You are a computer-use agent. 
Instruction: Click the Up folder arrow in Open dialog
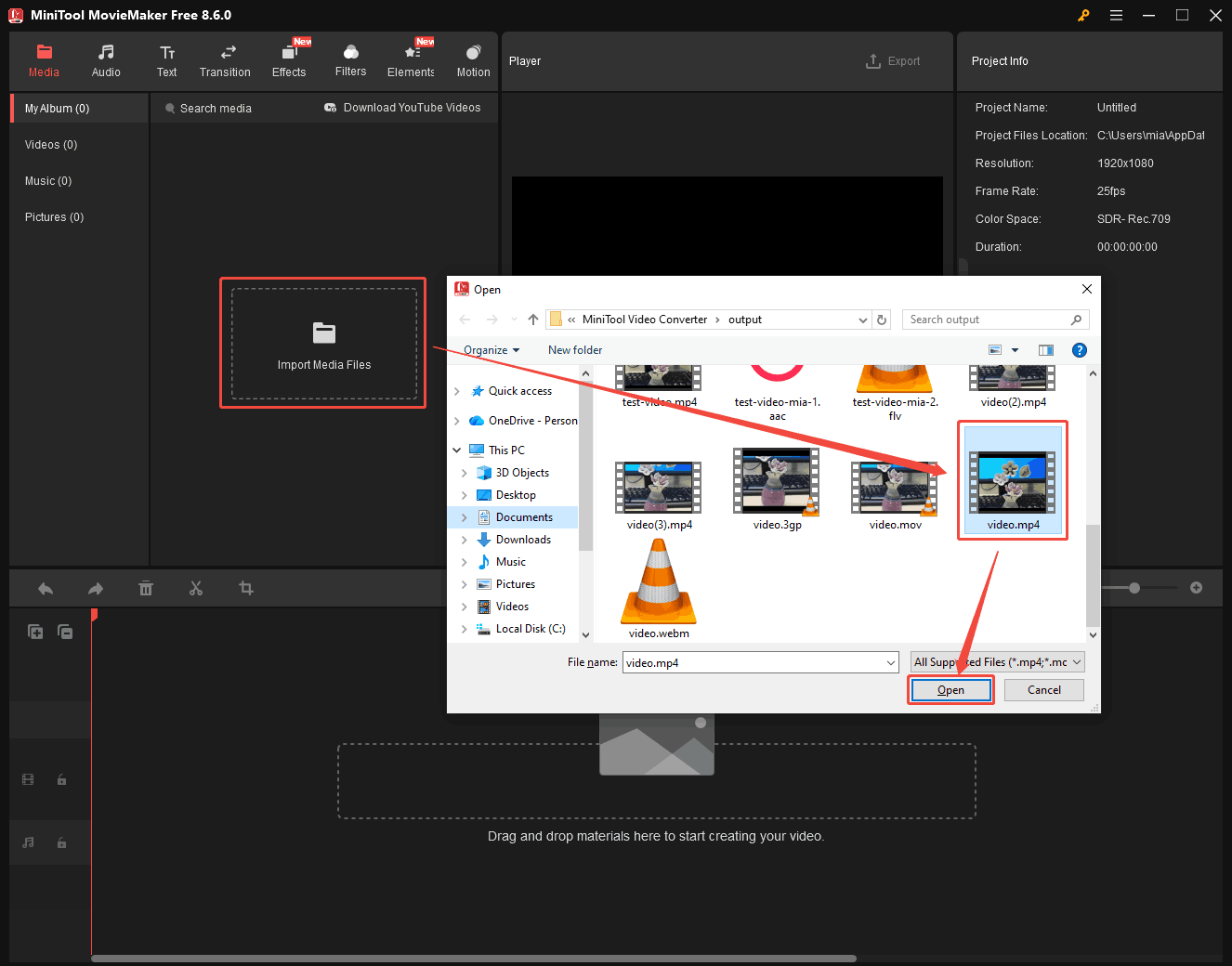533,320
